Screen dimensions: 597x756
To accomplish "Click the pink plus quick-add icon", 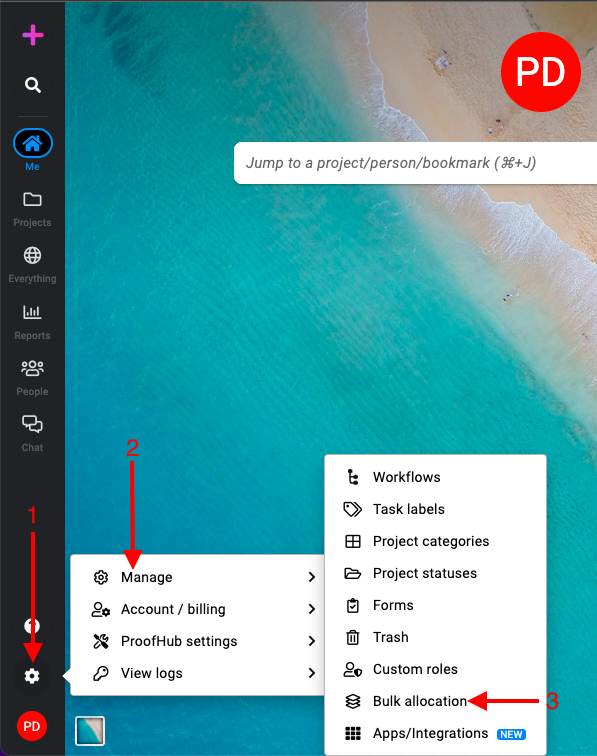I will (32, 35).
